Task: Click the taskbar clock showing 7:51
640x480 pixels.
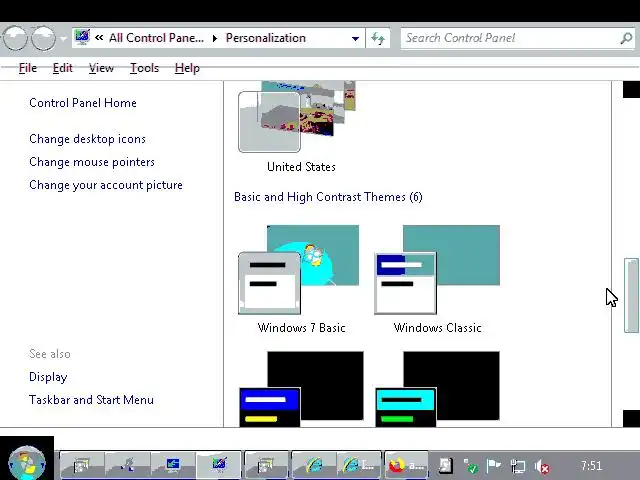Action: coord(591,465)
